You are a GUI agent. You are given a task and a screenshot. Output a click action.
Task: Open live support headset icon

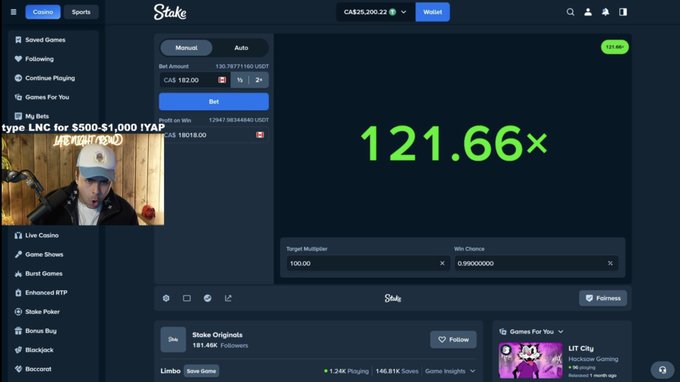coord(662,370)
